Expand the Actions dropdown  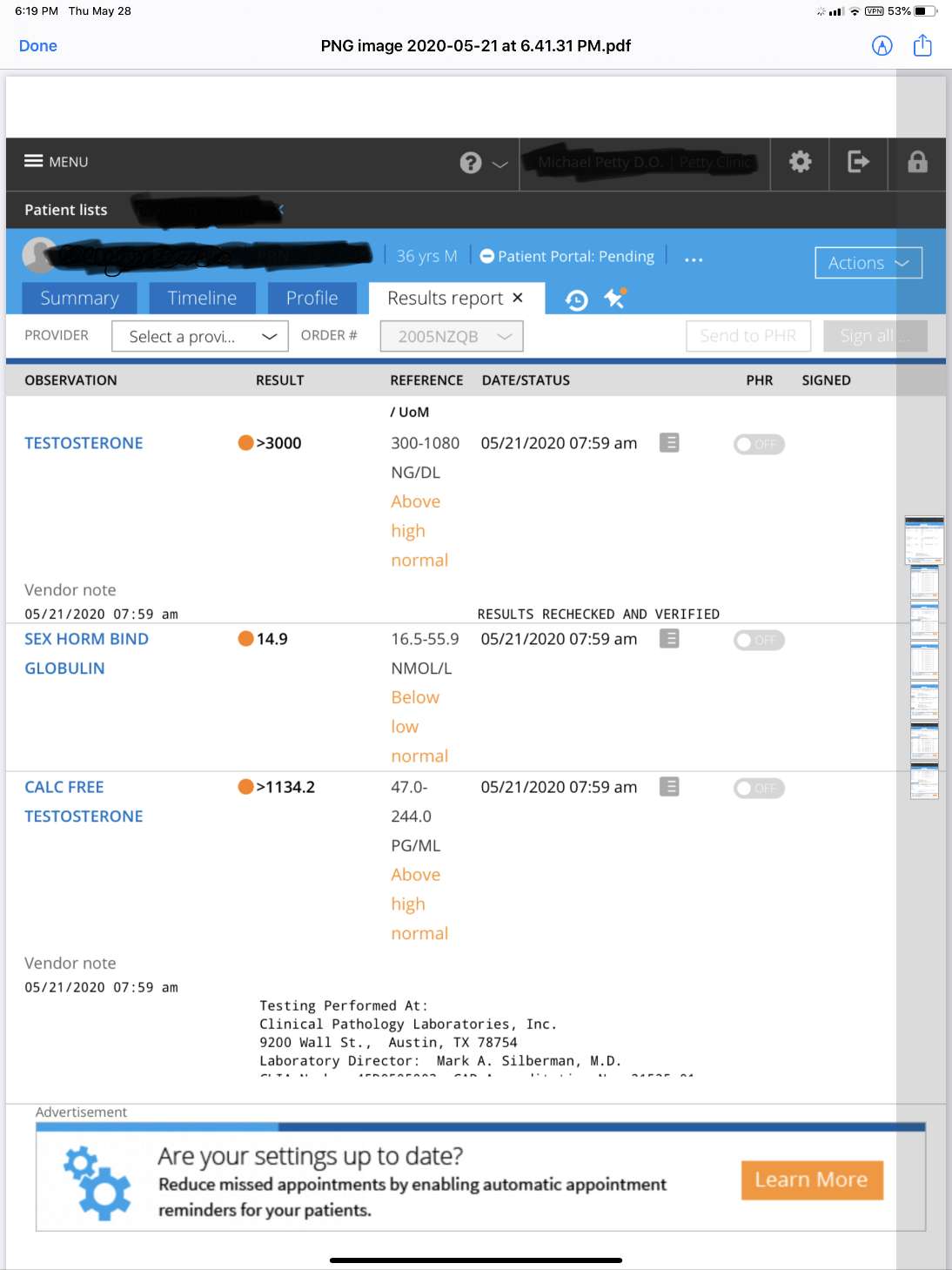click(868, 263)
